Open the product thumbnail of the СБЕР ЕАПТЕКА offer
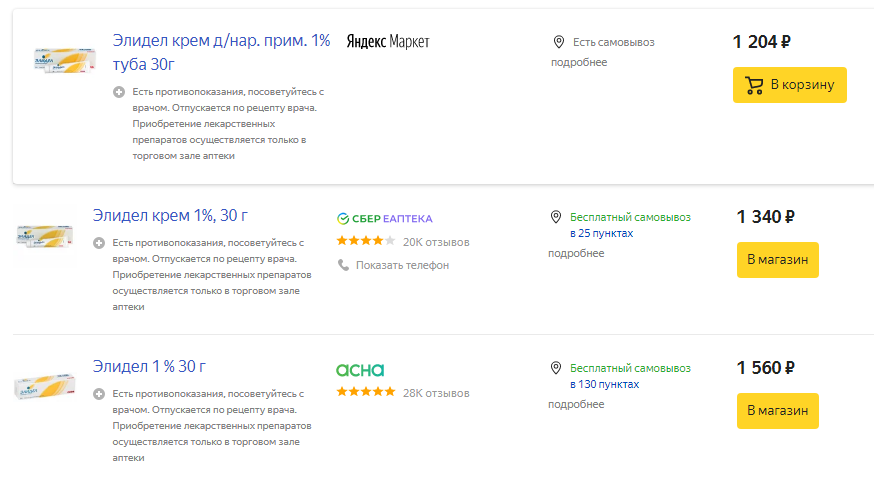This screenshot has width=874, height=479. (45, 236)
